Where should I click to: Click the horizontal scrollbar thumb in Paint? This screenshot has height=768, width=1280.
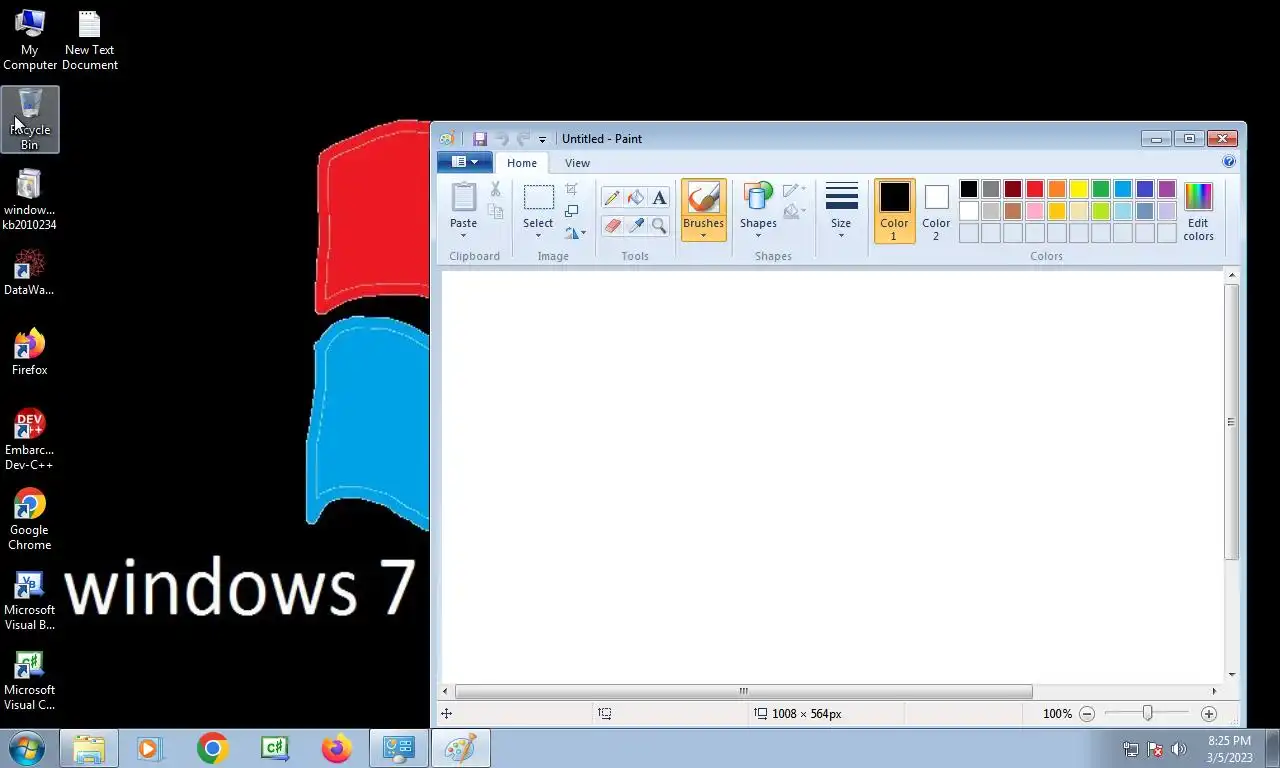(x=743, y=691)
